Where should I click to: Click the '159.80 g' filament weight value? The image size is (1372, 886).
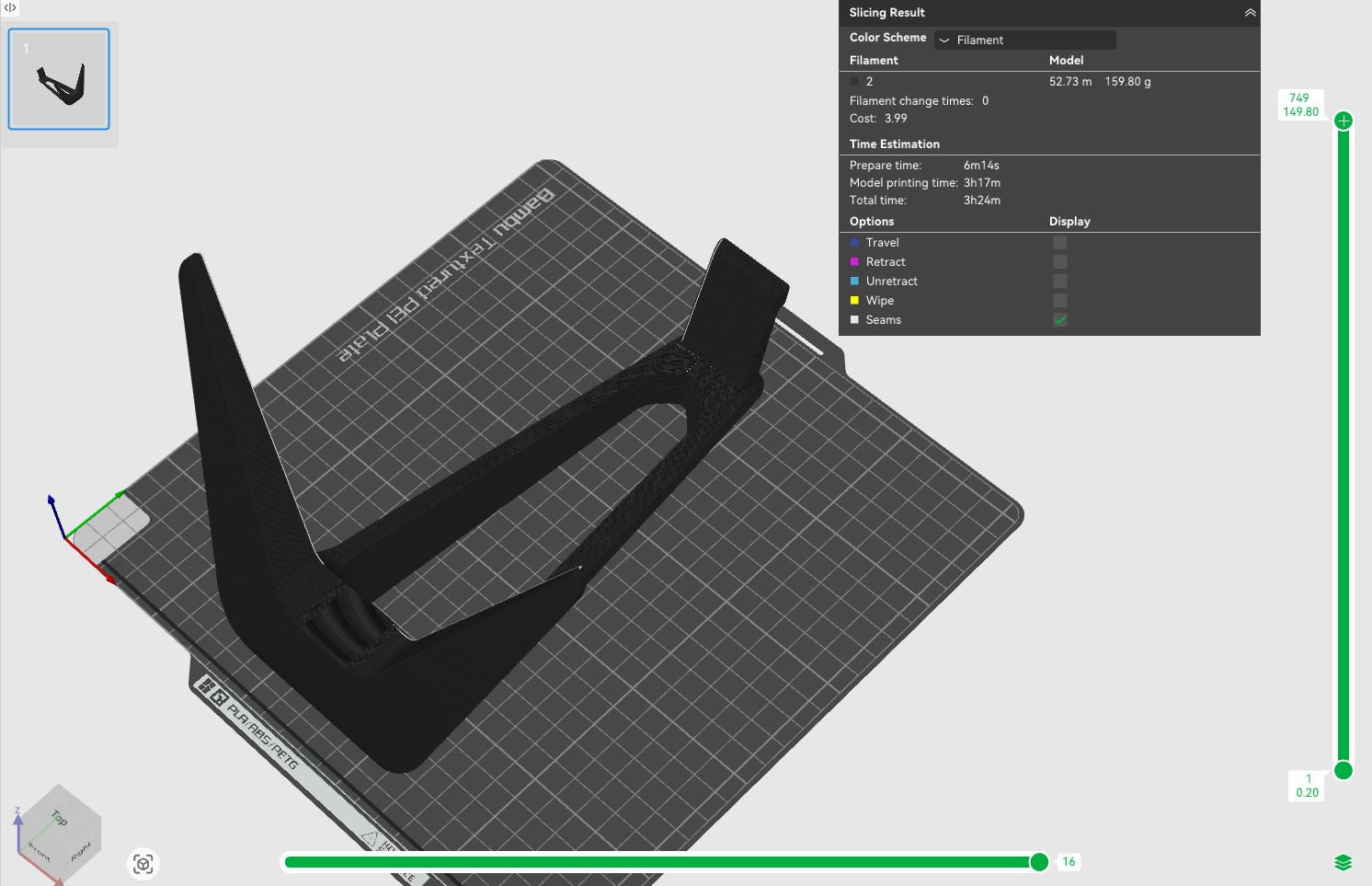click(1127, 82)
